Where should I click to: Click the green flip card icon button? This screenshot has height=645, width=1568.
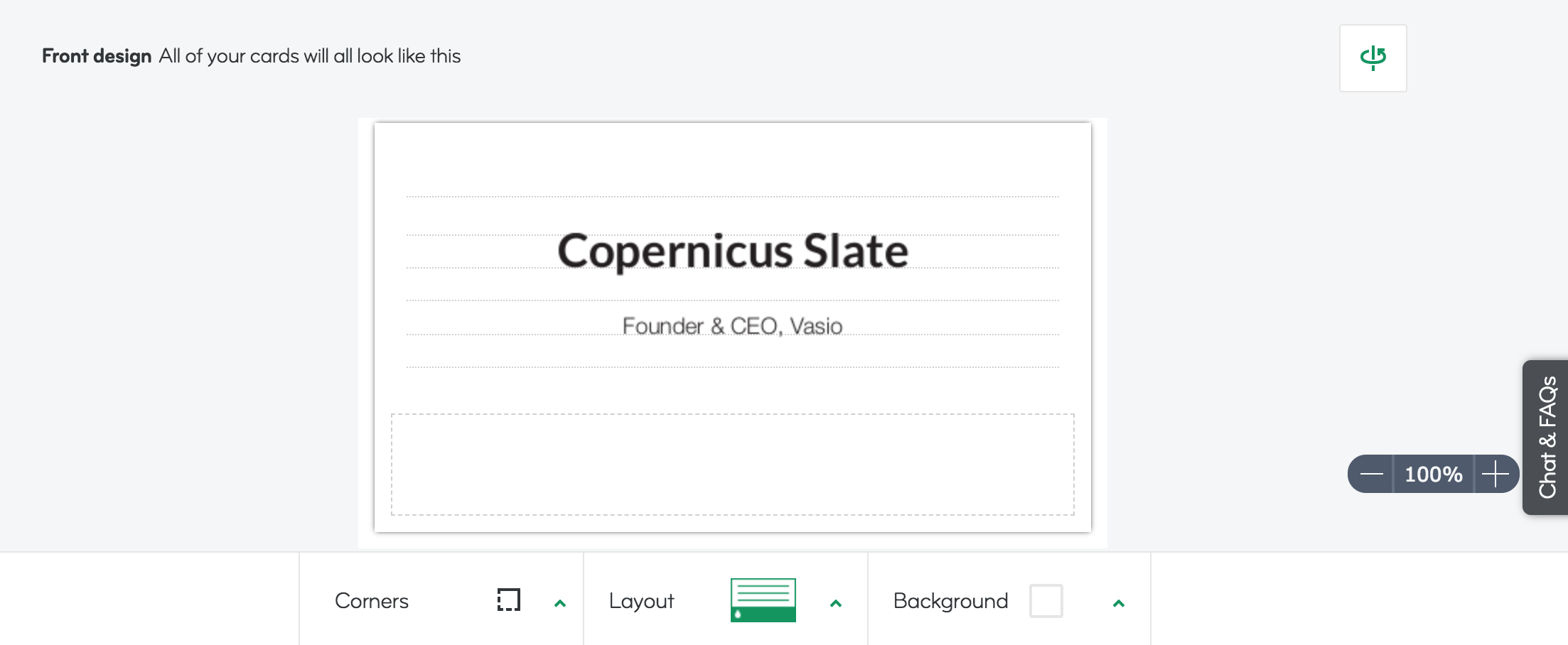tap(1373, 58)
